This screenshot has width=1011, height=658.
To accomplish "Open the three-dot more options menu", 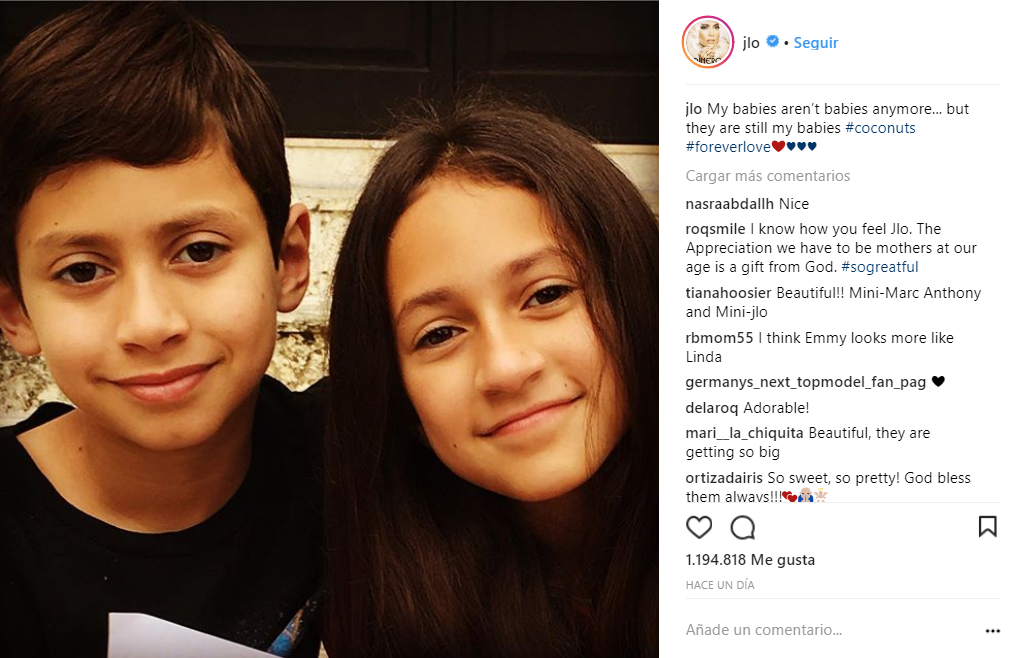I will coord(992,631).
